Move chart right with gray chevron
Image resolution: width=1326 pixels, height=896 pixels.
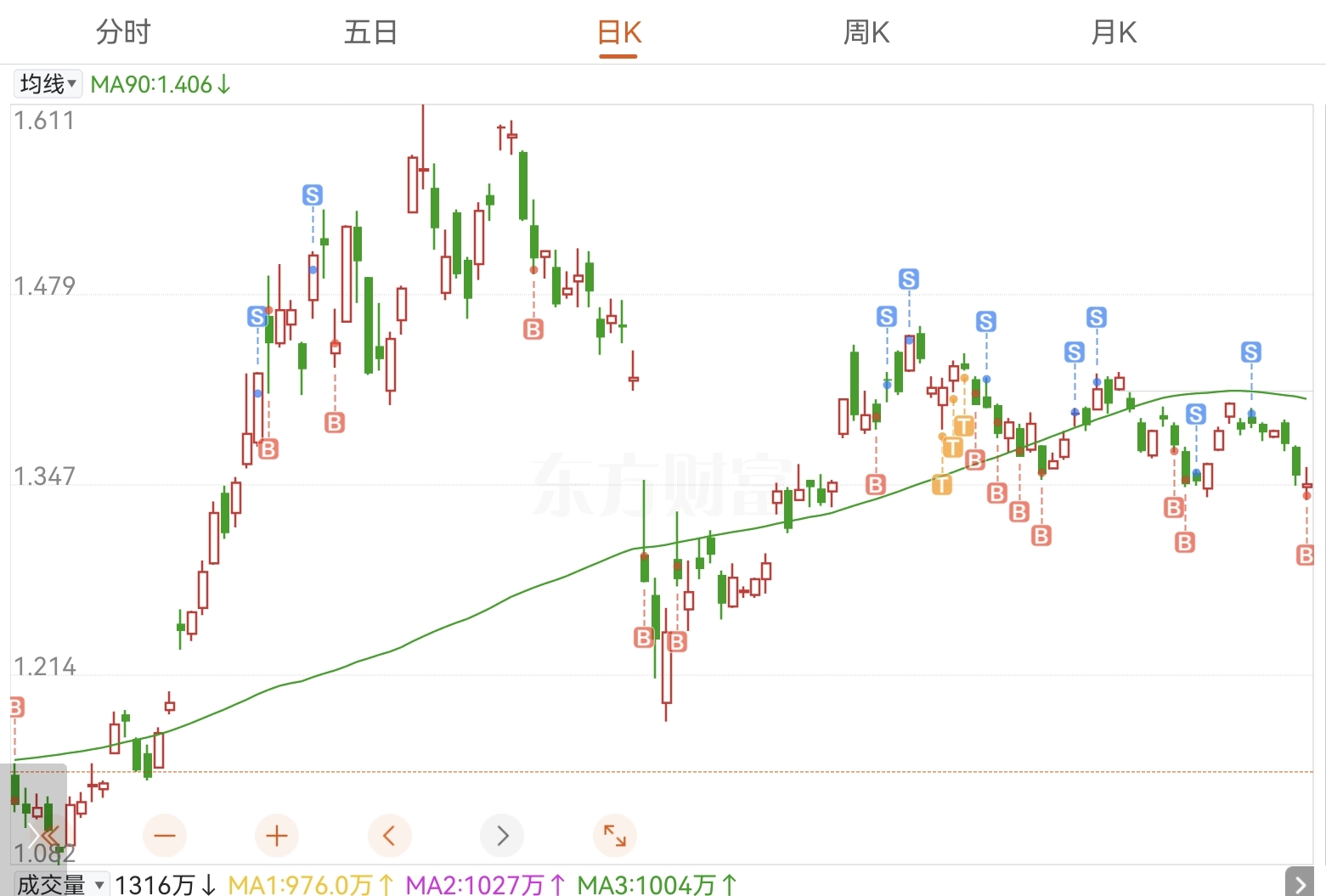pyautogui.click(x=502, y=836)
